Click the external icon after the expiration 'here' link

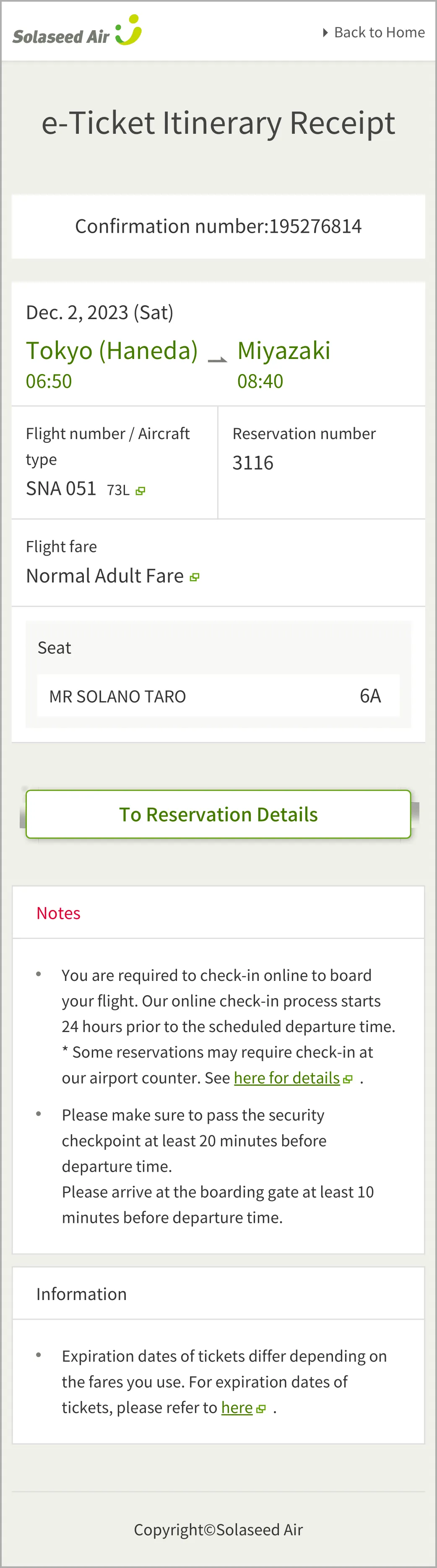pos(262,1409)
